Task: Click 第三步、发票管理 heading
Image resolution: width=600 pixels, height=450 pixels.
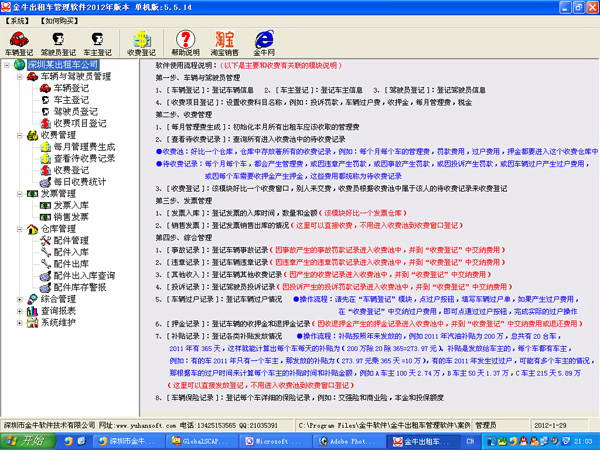Action: (184, 201)
